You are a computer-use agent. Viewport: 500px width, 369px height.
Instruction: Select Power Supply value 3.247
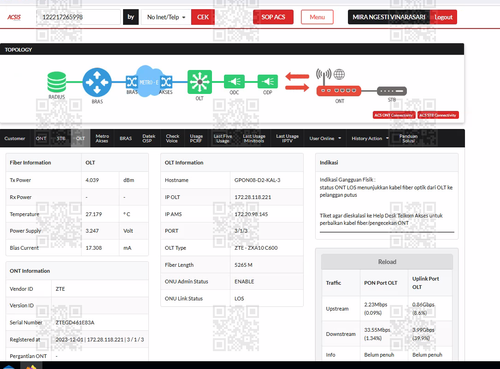(x=92, y=231)
